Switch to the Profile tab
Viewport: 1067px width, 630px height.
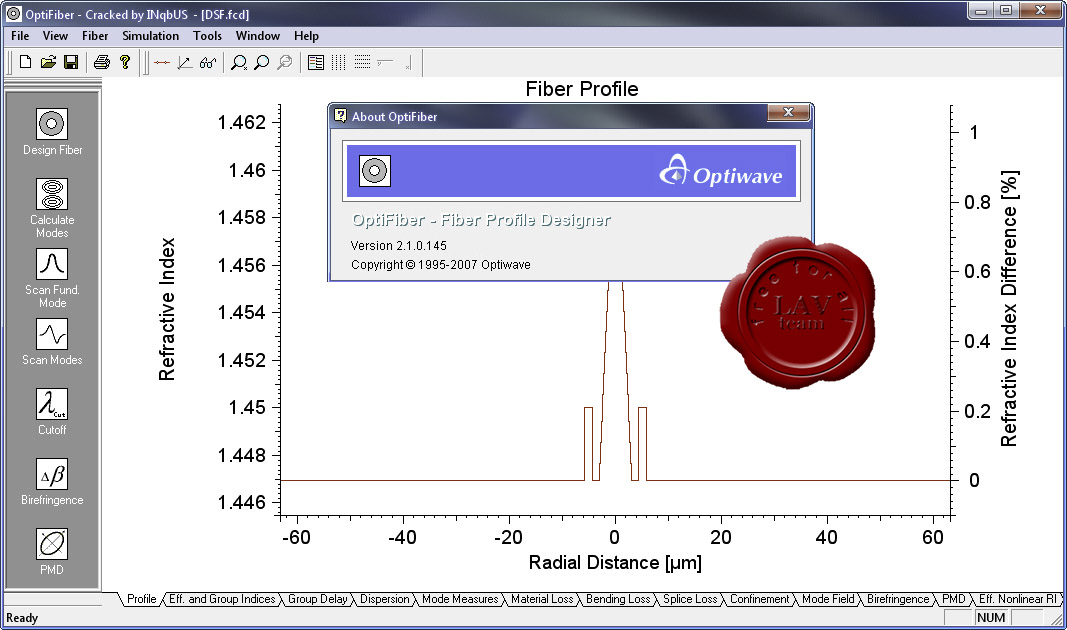[x=142, y=599]
